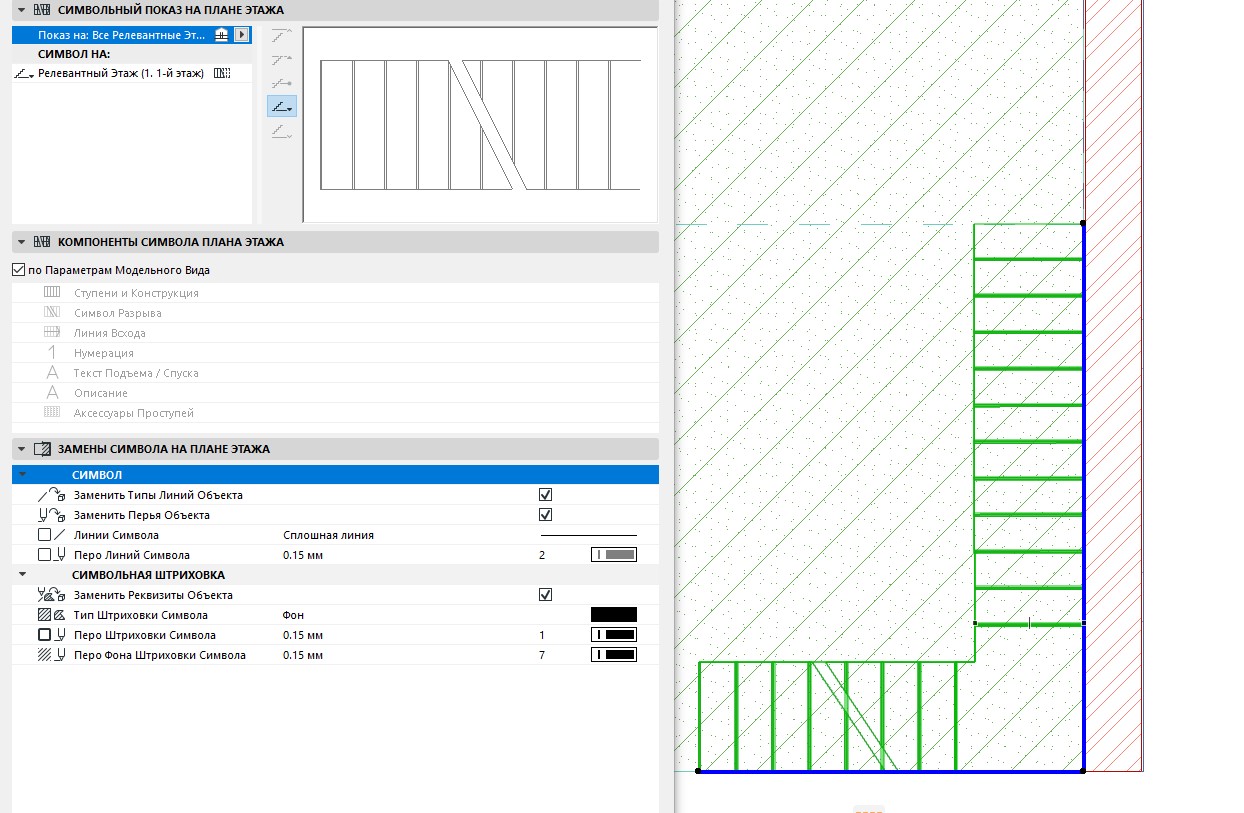Click the Аксессуары Проступей row text
This screenshot has width=1244, height=813.
134,413
